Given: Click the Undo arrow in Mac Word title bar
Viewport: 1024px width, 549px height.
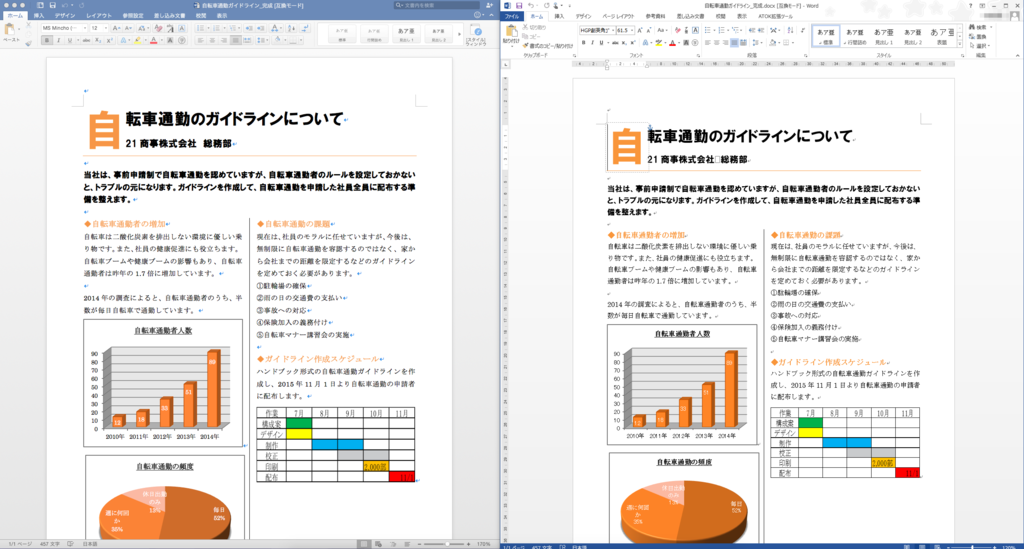Looking at the screenshot, I should click(x=65, y=5).
